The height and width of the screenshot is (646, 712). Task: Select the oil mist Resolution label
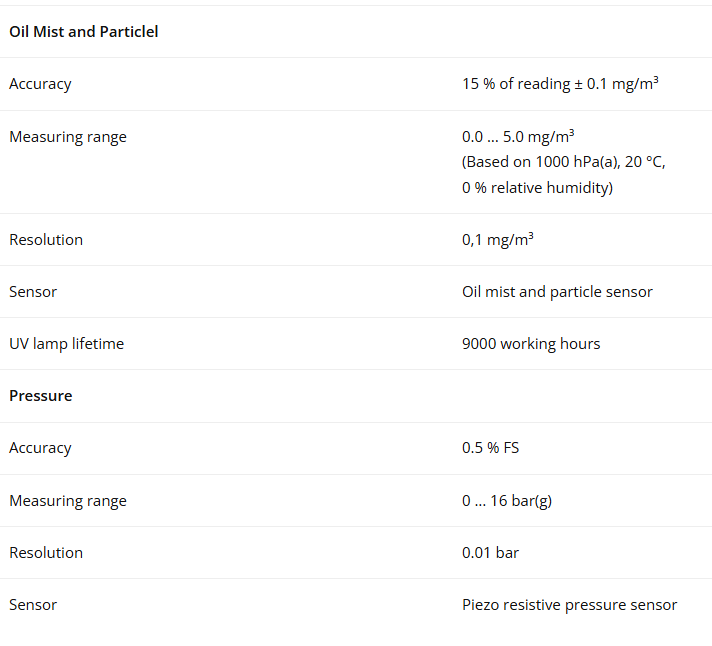click(46, 240)
